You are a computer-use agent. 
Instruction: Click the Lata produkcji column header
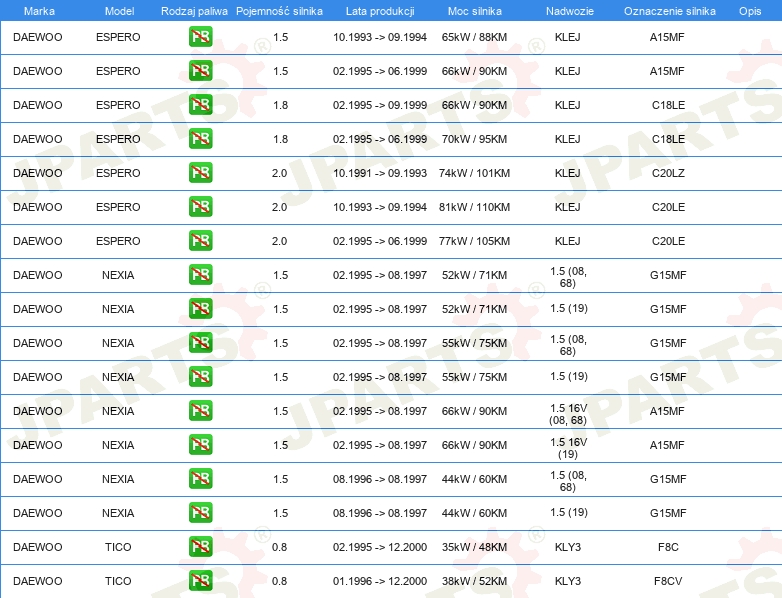(380, 11)
